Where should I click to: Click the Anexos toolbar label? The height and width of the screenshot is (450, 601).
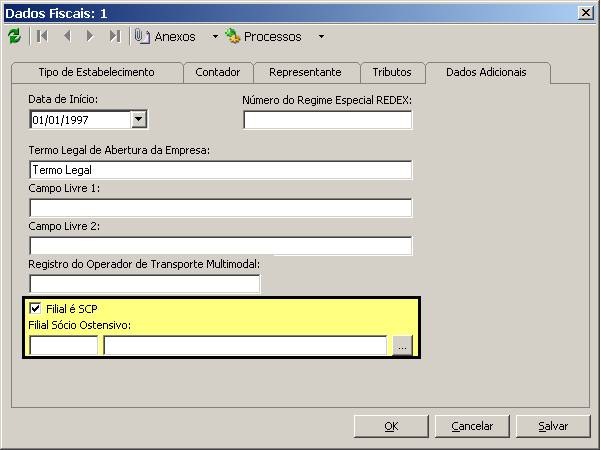coord(175,37)
